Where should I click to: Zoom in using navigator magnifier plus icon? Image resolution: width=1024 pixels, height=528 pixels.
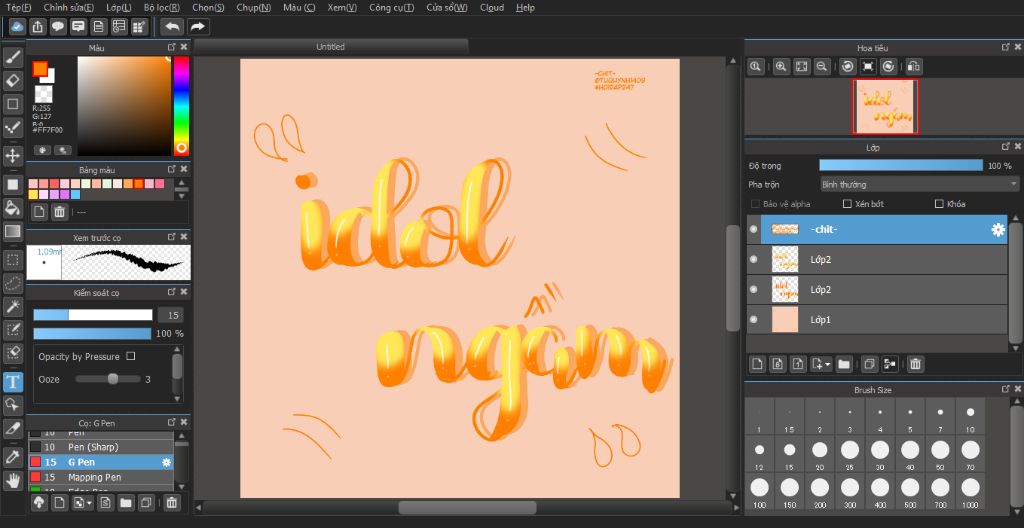click(781, 66)
